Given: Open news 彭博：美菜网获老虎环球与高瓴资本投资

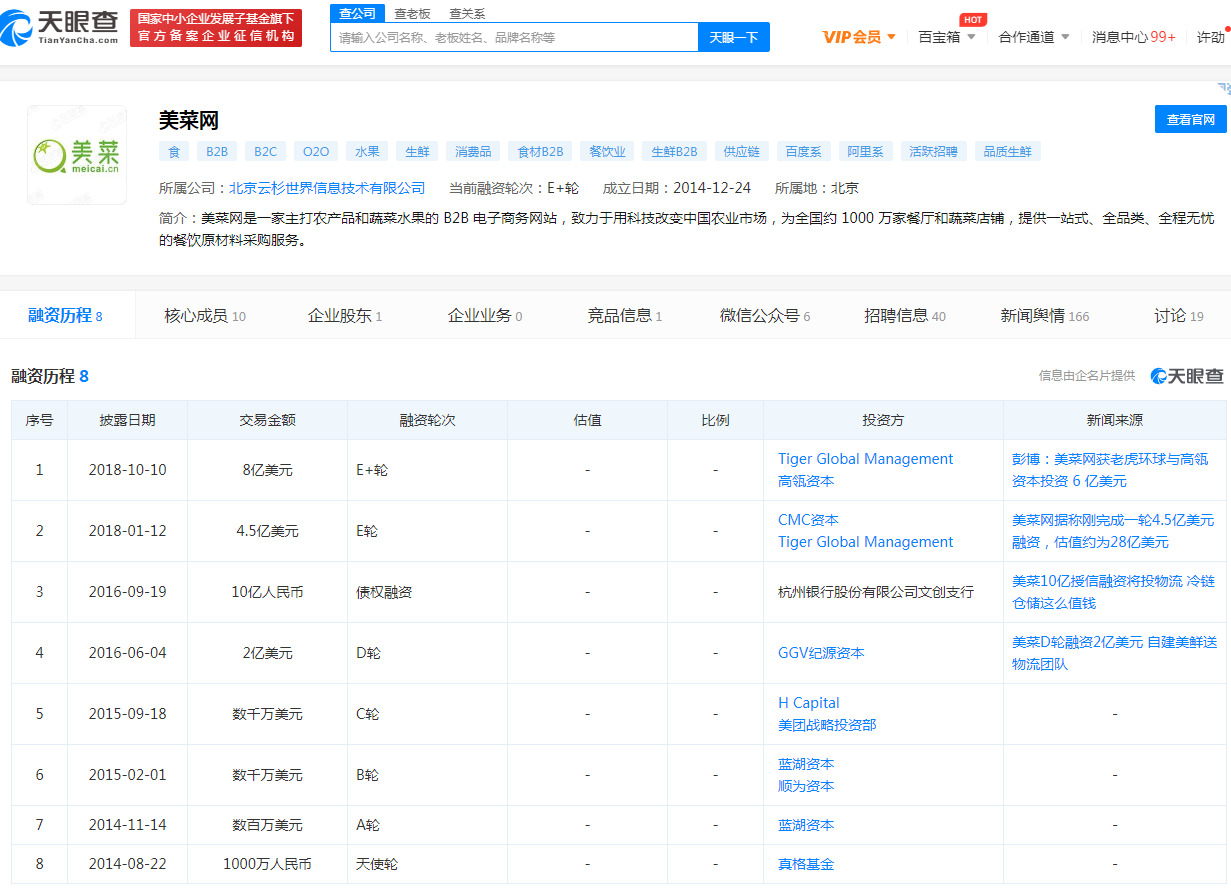Looking at the screenshot, I should click(x=1110, y=470).
